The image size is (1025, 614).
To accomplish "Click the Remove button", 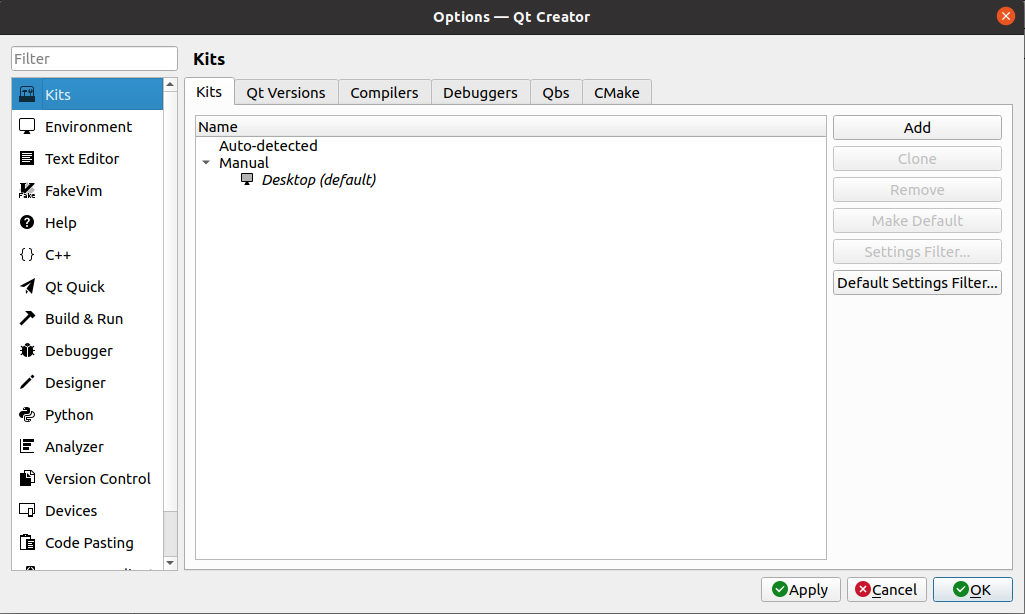I will [917, 190].
